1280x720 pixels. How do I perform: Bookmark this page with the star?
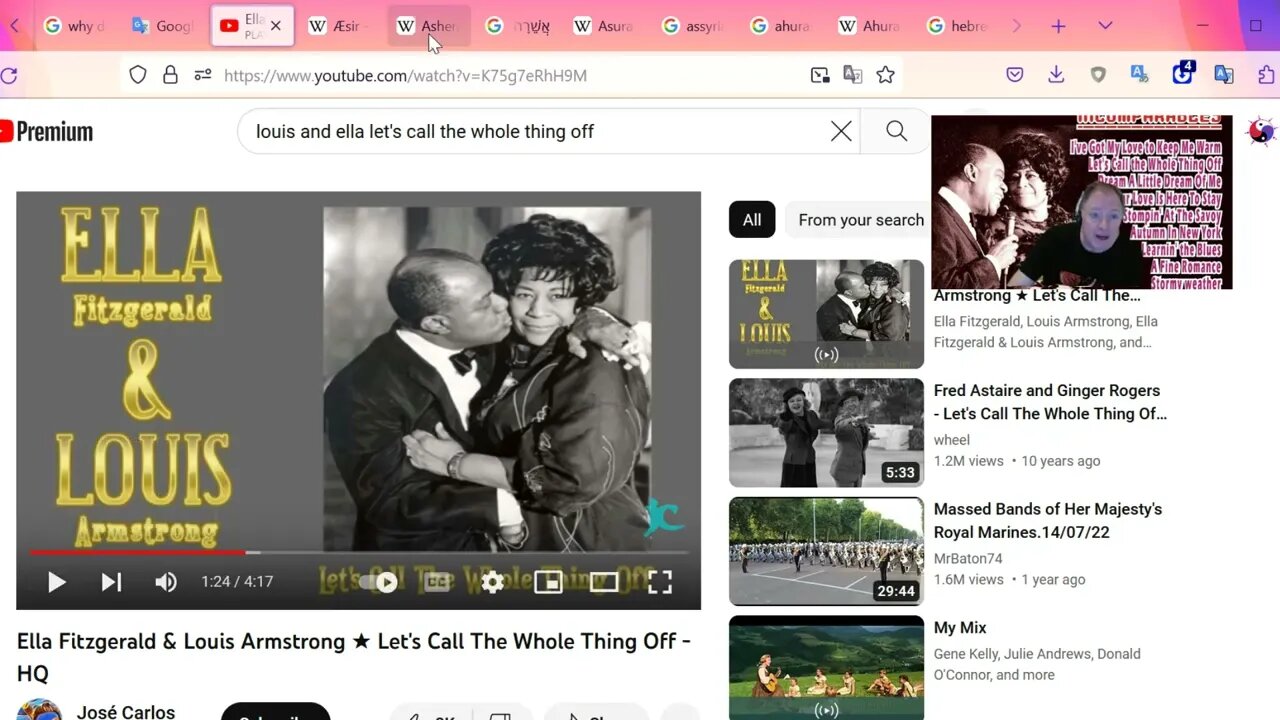pyautogui.click(x=885, y=75)
